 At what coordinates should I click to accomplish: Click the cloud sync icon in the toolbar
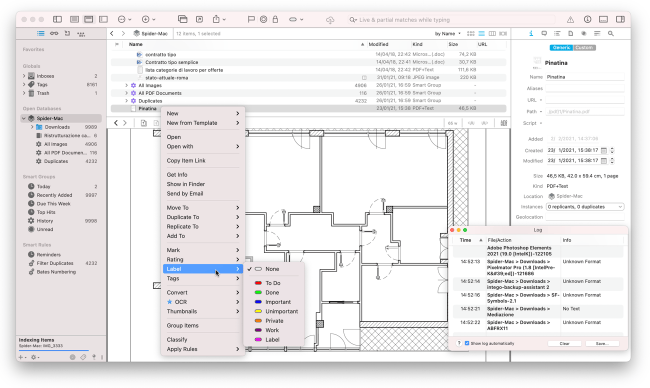330,19
